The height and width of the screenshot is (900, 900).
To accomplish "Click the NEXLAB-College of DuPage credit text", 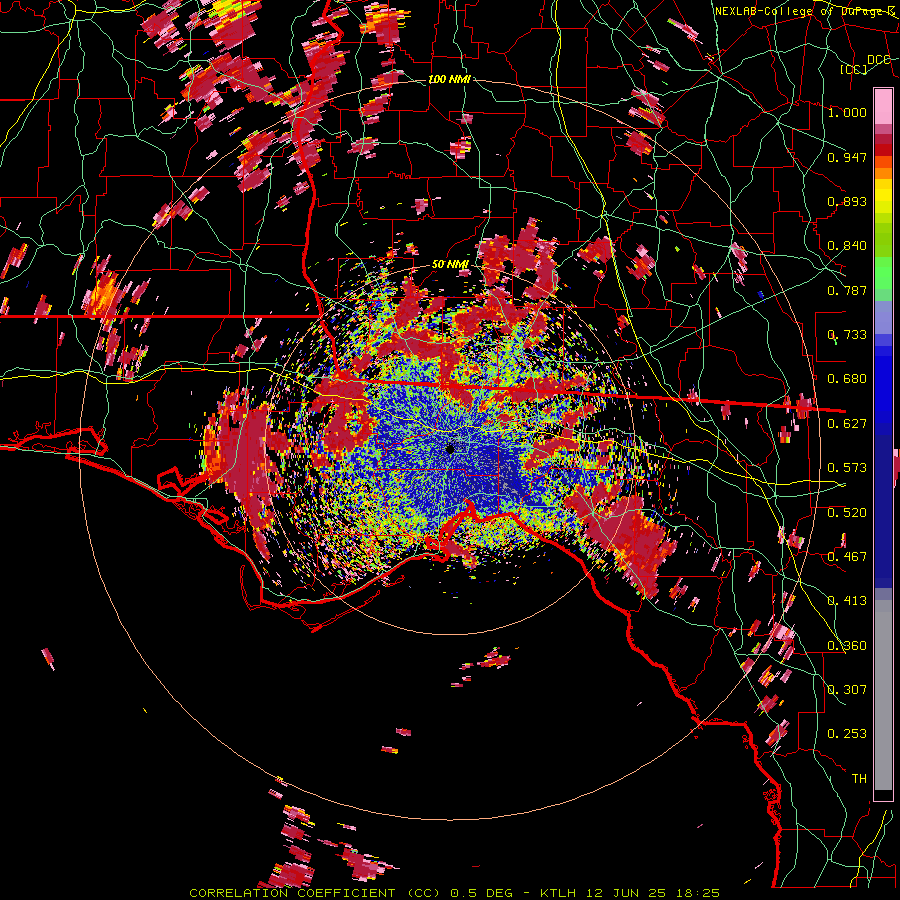I will point(804,11).
